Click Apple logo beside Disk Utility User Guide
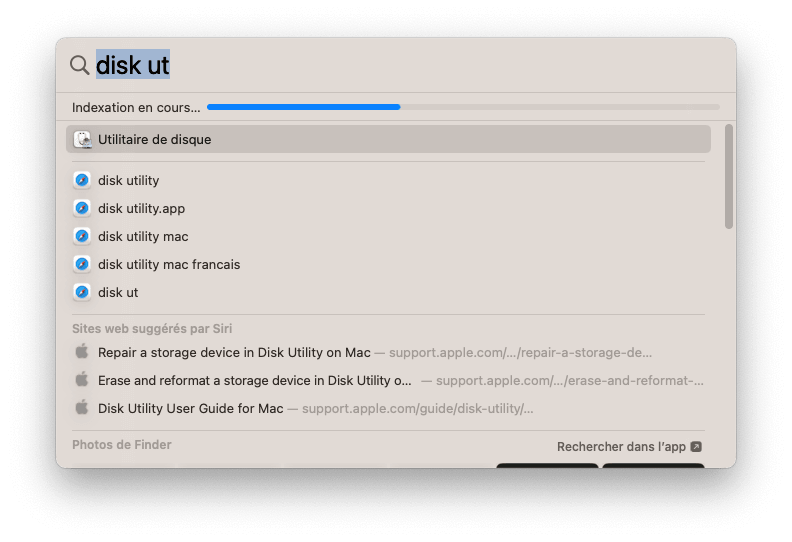This screenshot has height=542, width=792. coord(82,407)
